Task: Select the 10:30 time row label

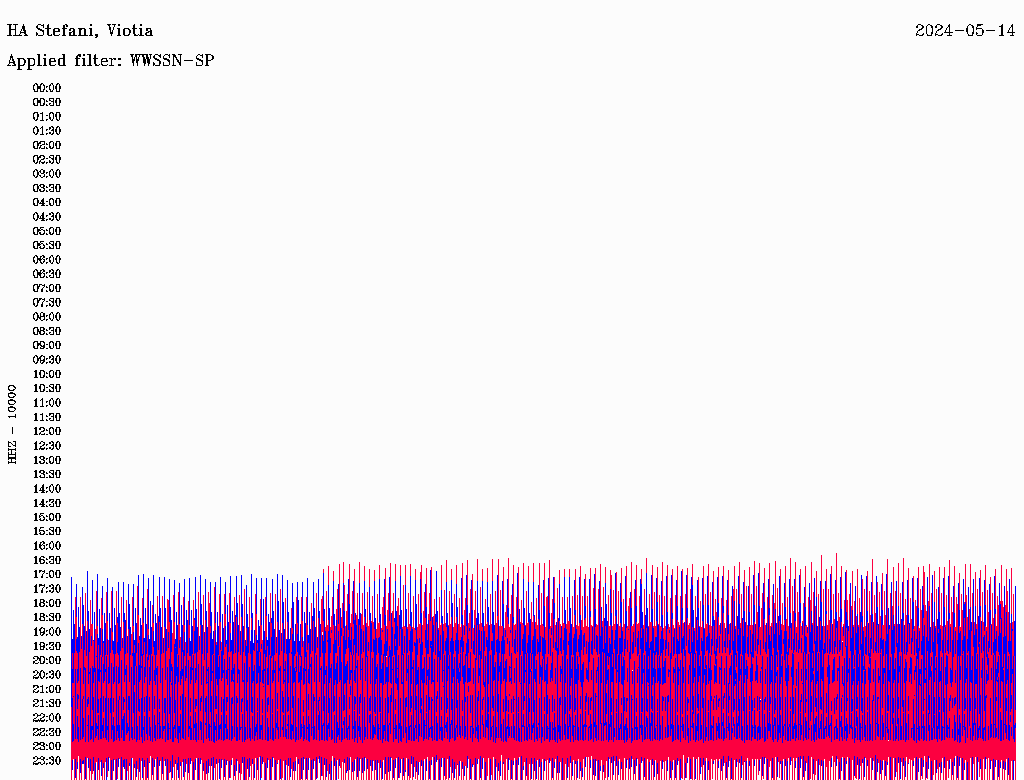Action: [x=47, y=389]
